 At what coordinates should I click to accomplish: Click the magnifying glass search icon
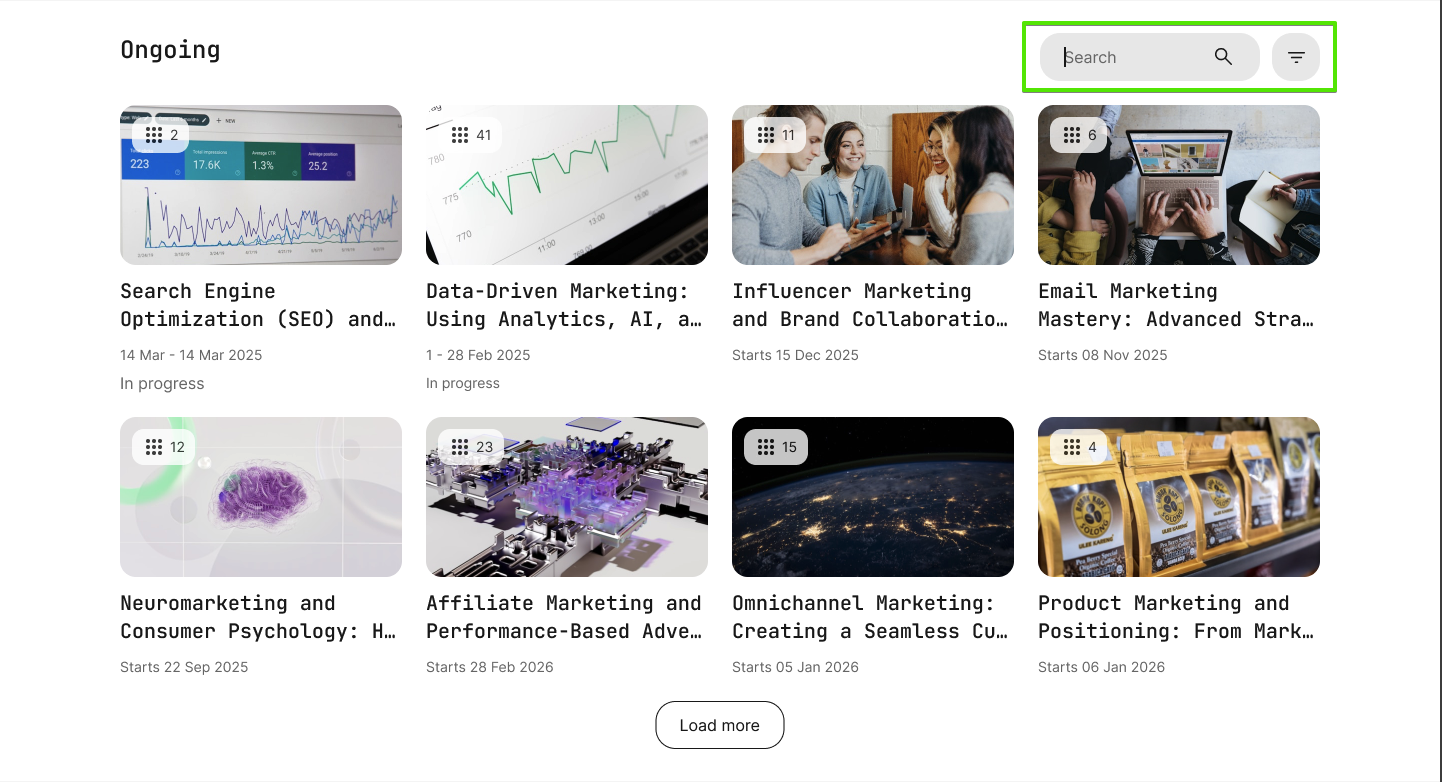click(1223, 57)
